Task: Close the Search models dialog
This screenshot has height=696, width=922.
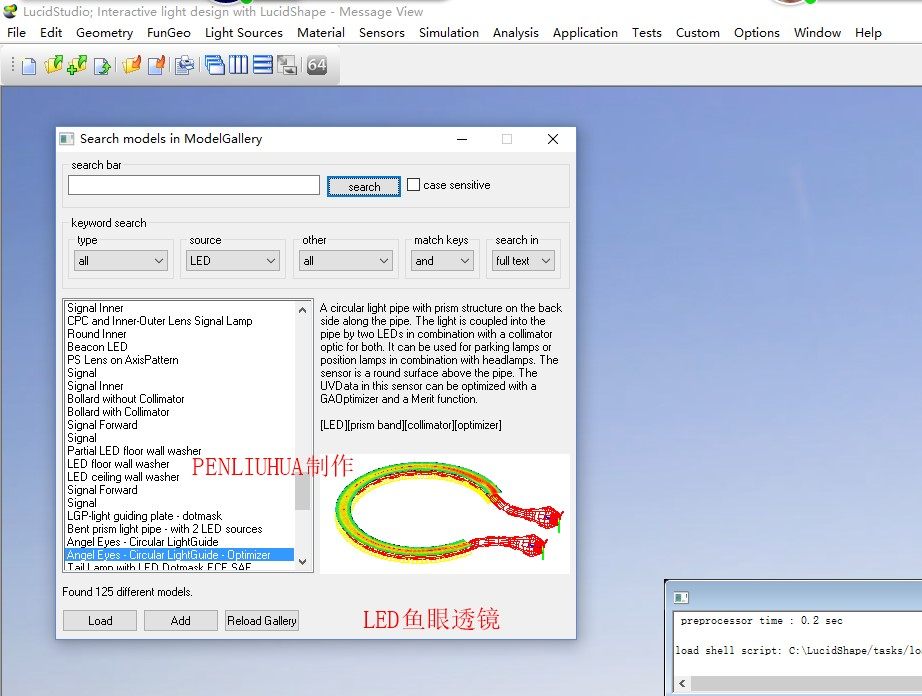Action: click(553, 139)
